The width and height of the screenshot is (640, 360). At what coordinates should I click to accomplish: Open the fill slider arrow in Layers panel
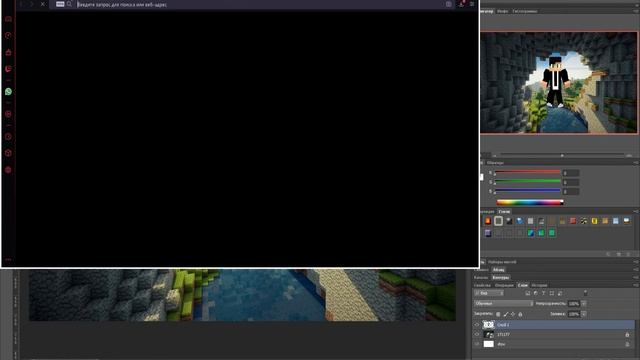[584, 314]
